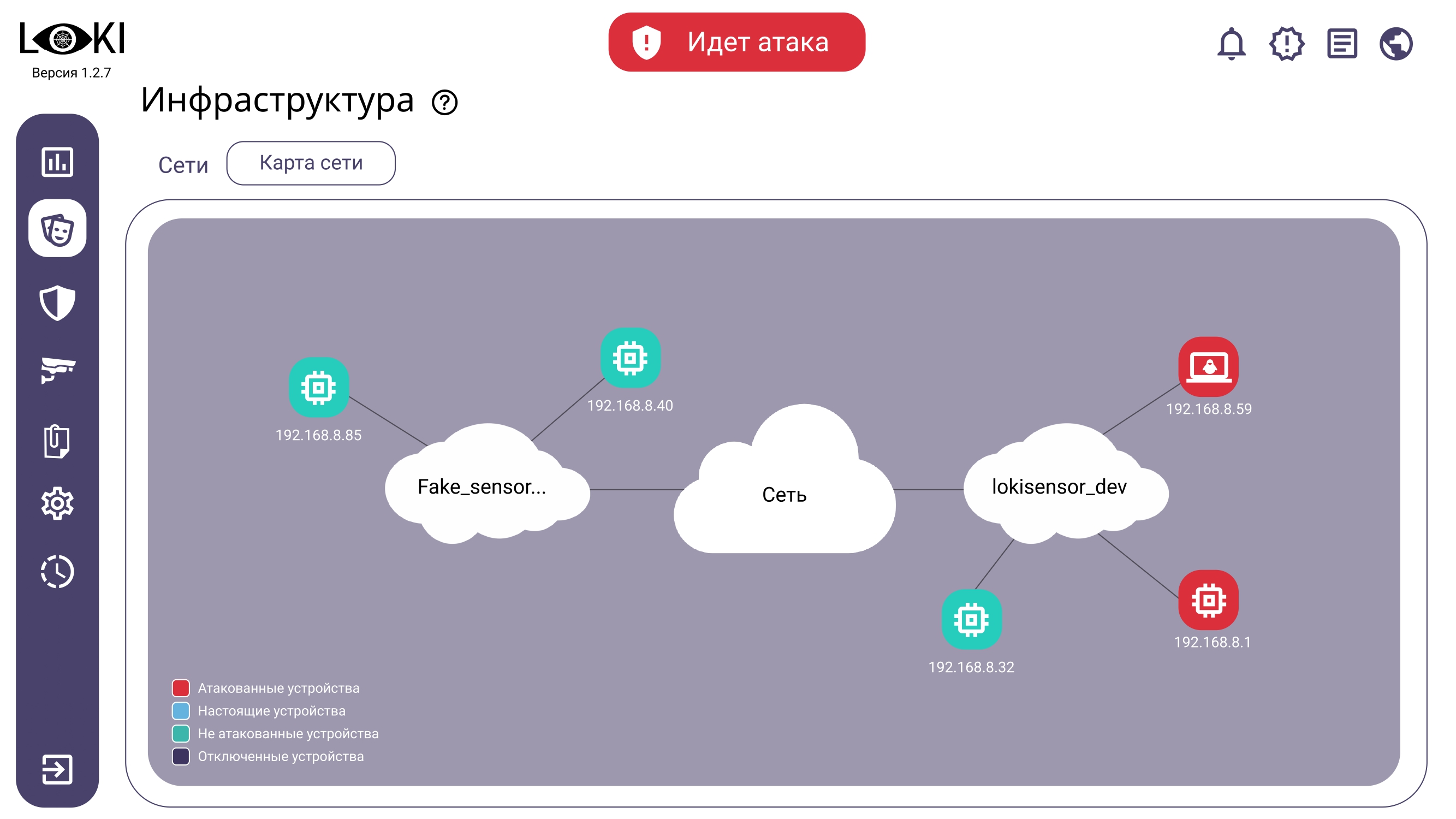1456x819 pixels.
Task: Click the Идет атака alert button
Action: (736, 43)
